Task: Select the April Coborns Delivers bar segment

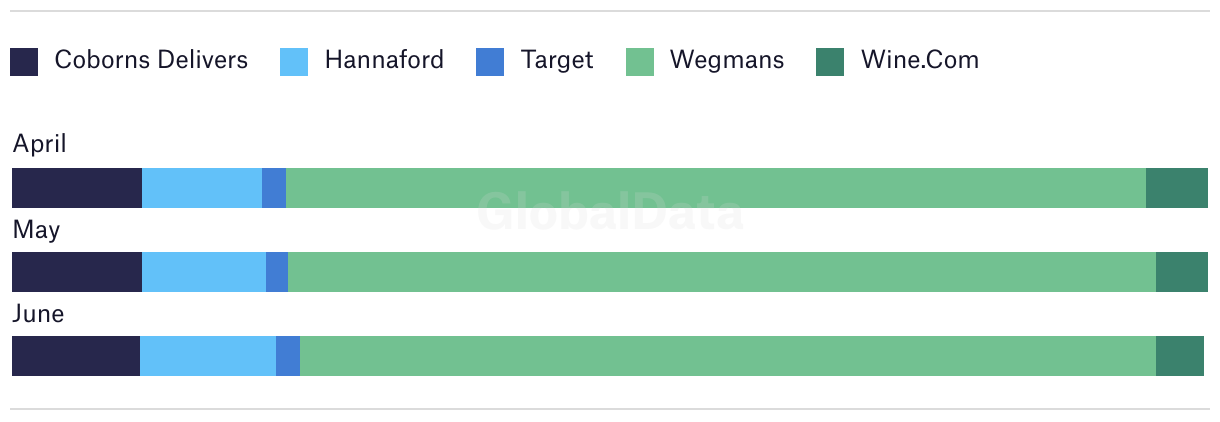Action: (77, 188)
